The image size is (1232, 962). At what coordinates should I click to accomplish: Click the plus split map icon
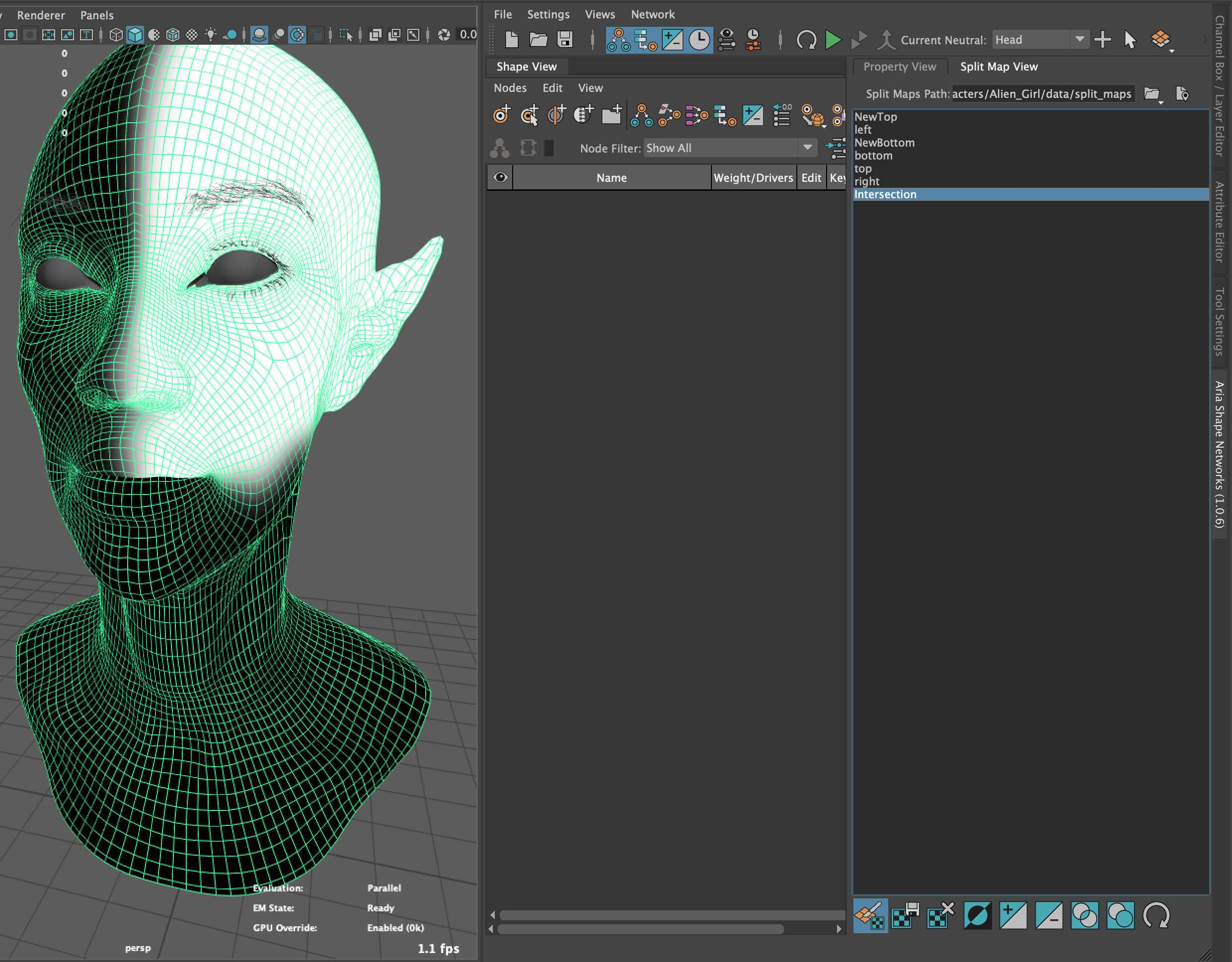1012,915
